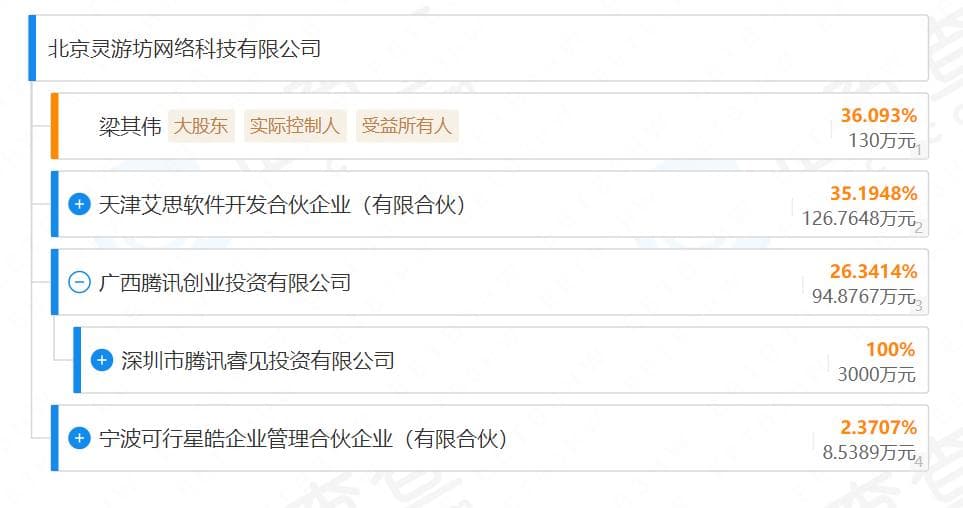Open 广西腾讯创业投资有限公司 company link
The width and height of the screenshot is (963, 508).
tap(225, 283)
